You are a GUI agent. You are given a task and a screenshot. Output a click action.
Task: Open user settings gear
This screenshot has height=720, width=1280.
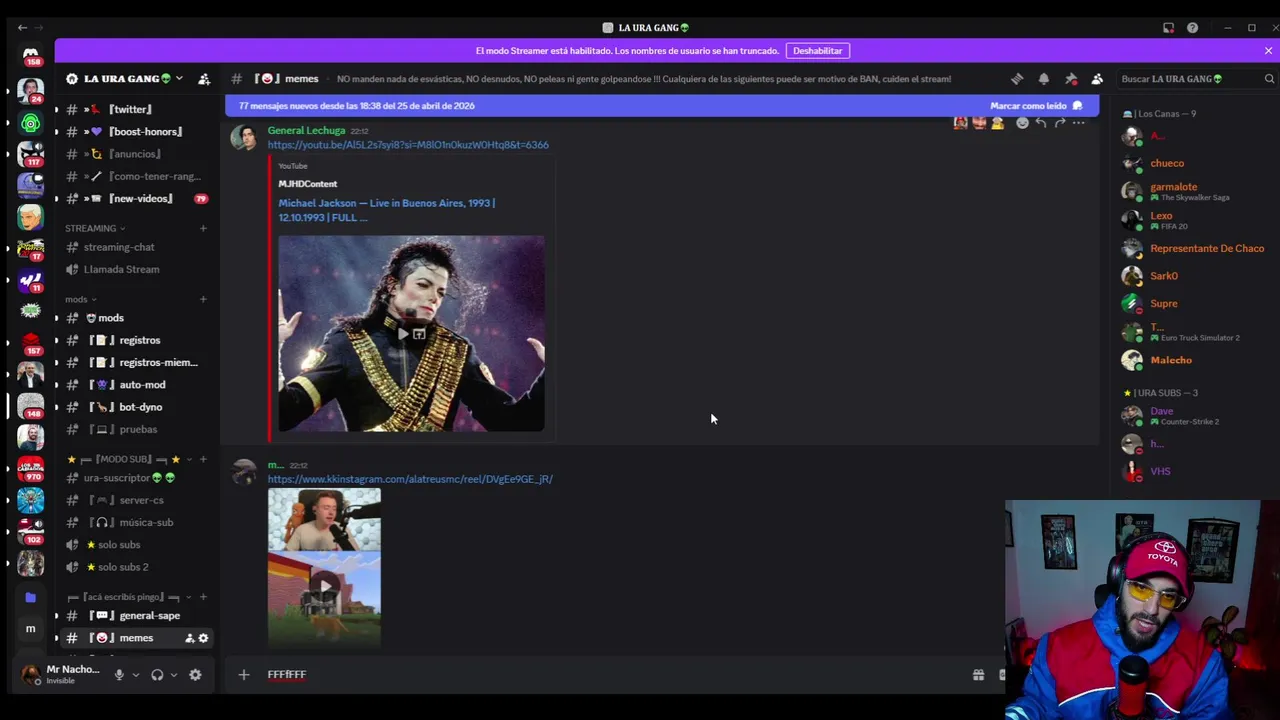click(195, 675)
